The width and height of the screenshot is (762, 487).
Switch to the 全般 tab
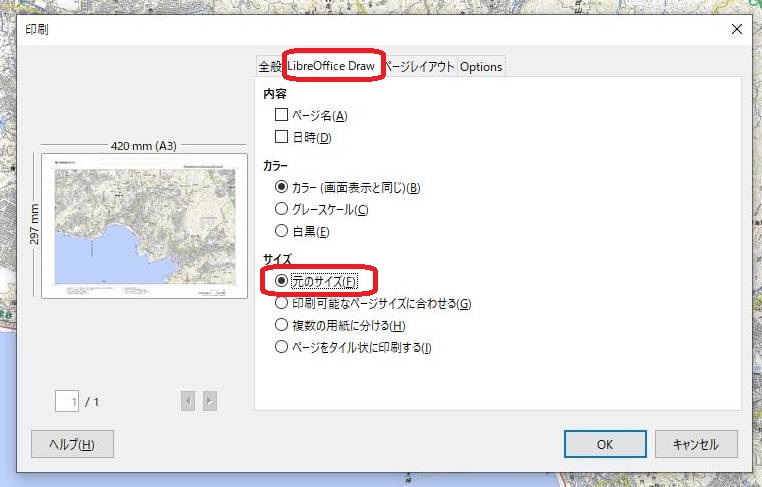269,67
